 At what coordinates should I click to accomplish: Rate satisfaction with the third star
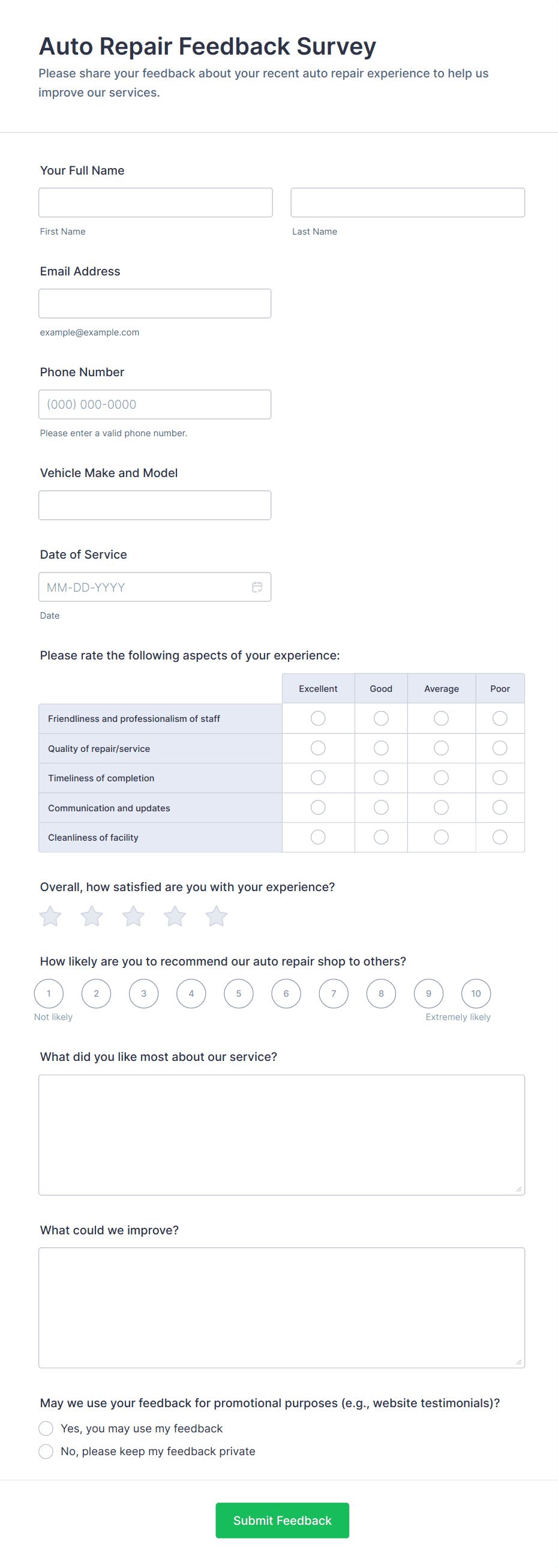(133, 916)
